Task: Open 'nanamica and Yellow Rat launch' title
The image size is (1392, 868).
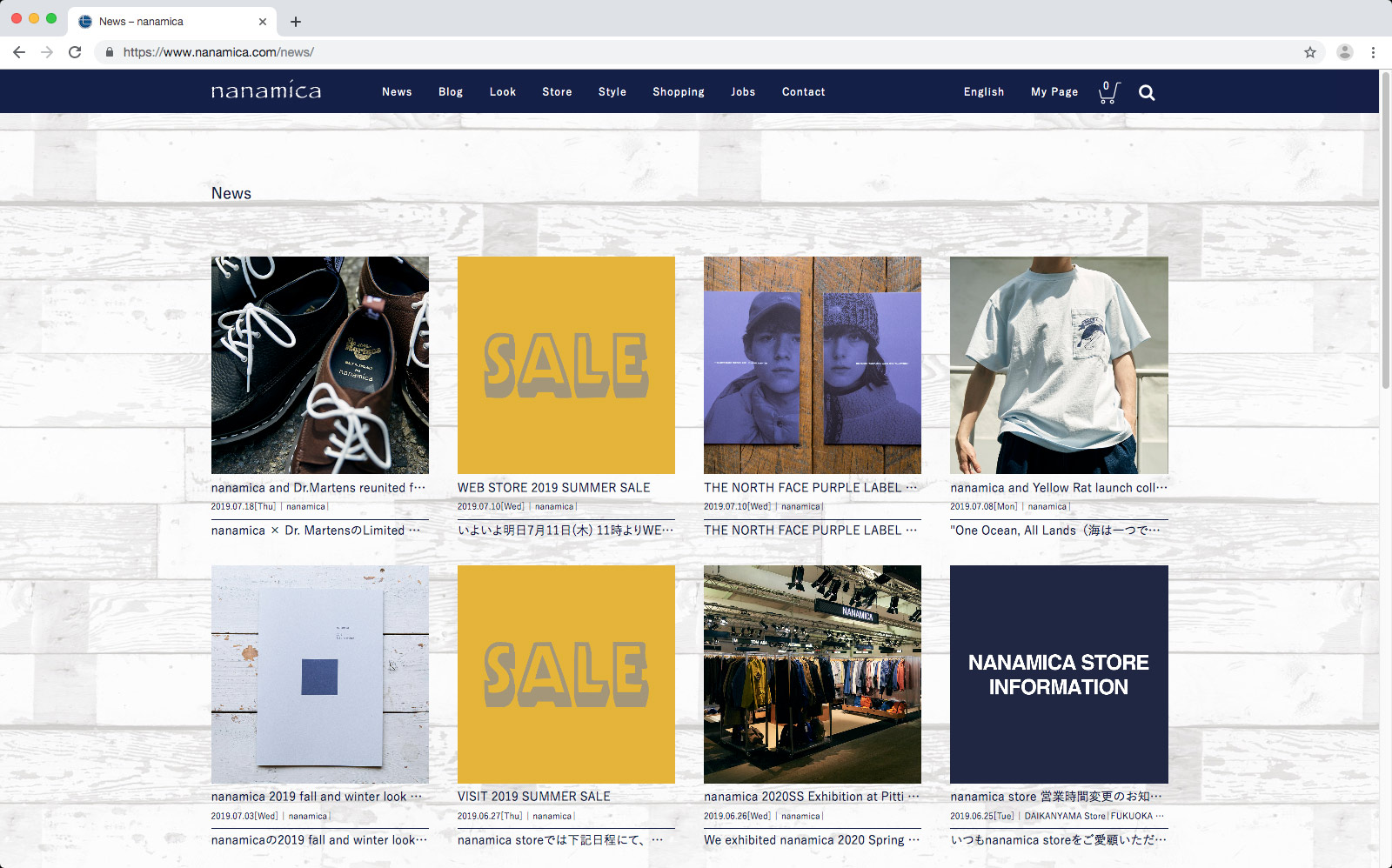Action: click(1059, 488)
